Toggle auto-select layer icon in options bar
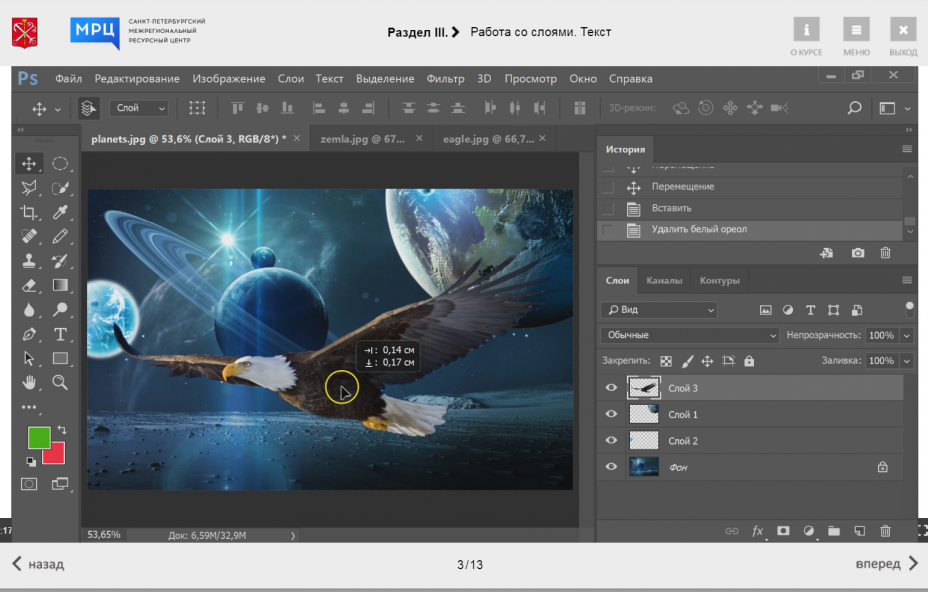 pos(88,108)
